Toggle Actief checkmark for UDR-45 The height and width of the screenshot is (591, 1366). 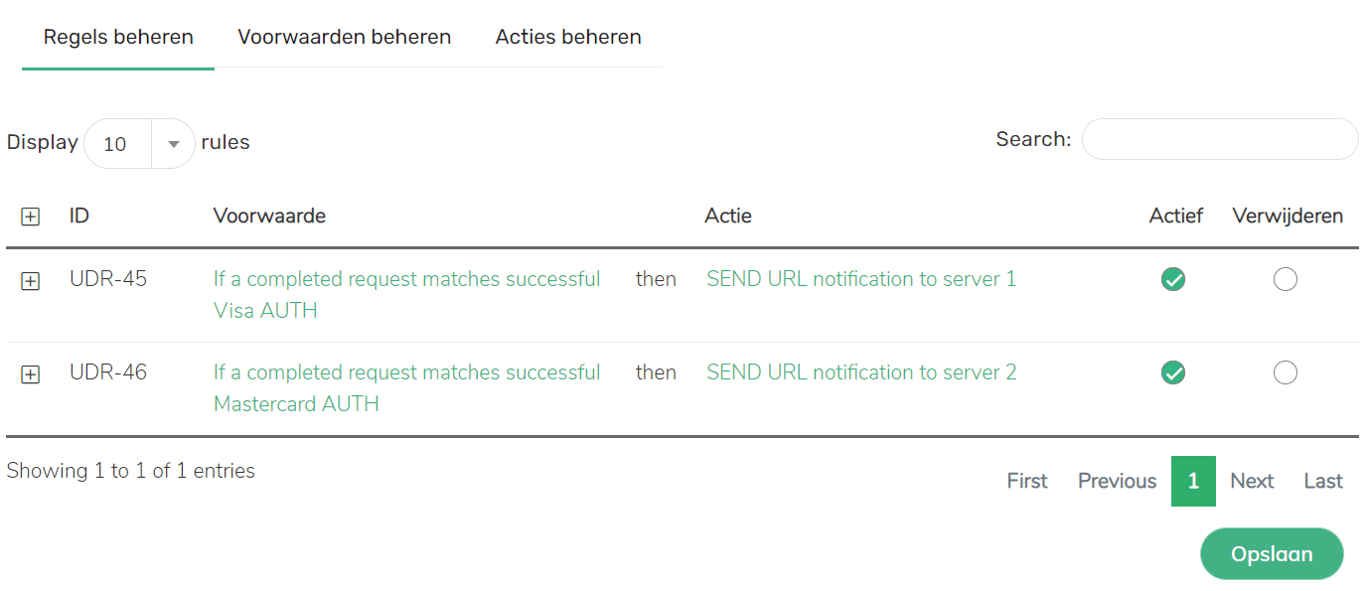[1173, 280]
